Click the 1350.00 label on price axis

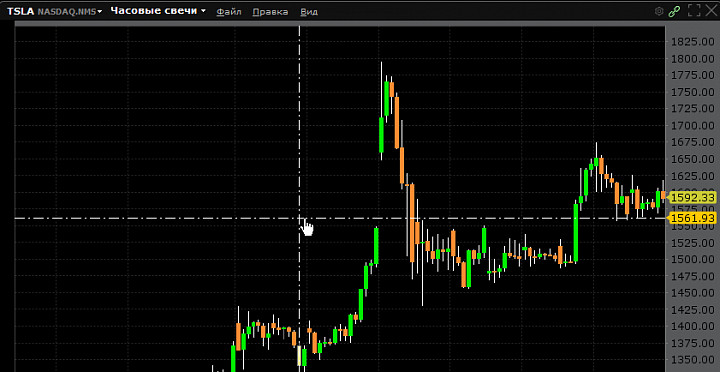pyautogui.click(x=692, y=360)
